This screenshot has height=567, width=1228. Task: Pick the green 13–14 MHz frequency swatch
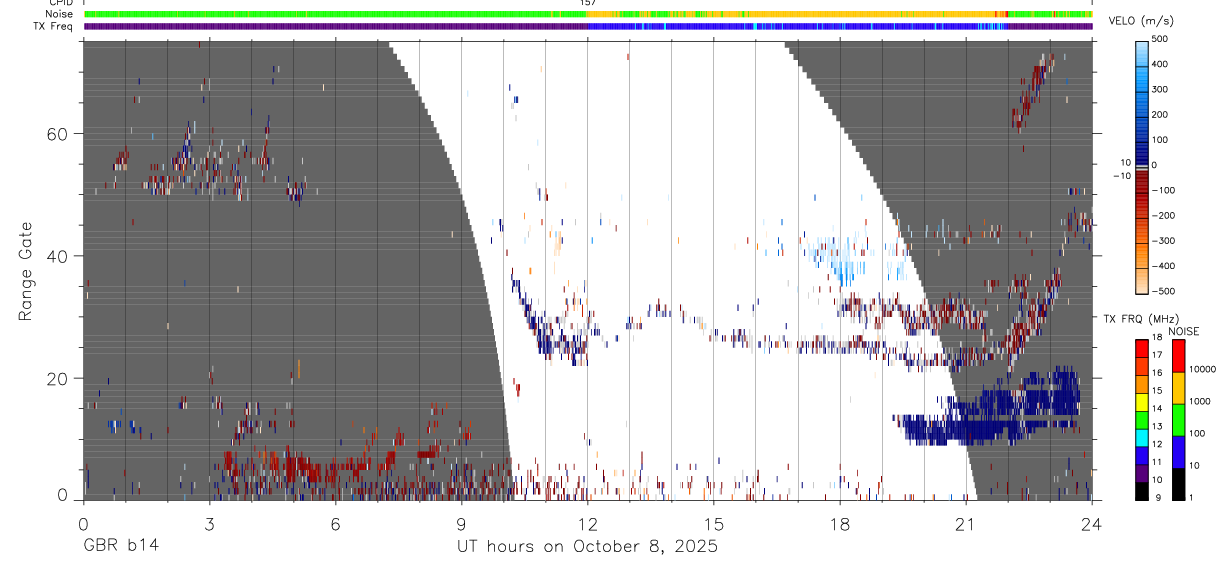[x=1141, y=419]
